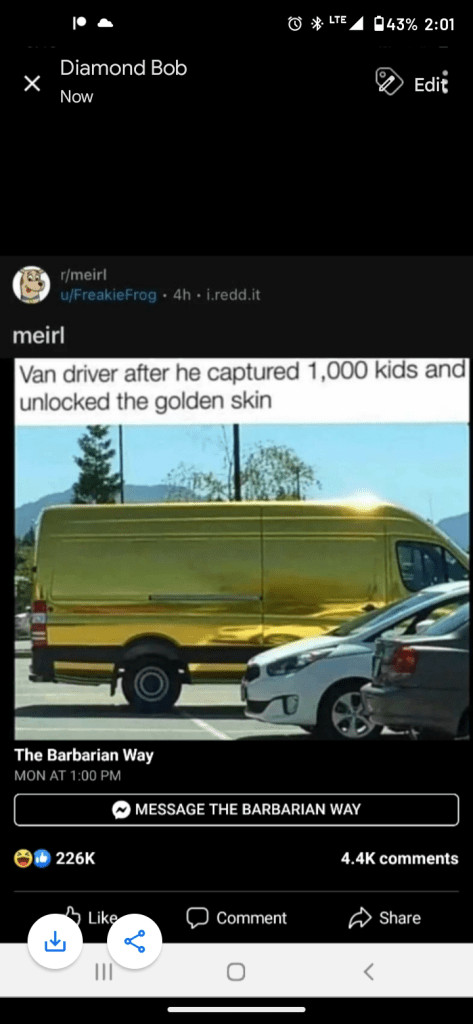Open the 4.4K comments link
The width and height of the screenshot is (473, 1024).
point(400,858)
